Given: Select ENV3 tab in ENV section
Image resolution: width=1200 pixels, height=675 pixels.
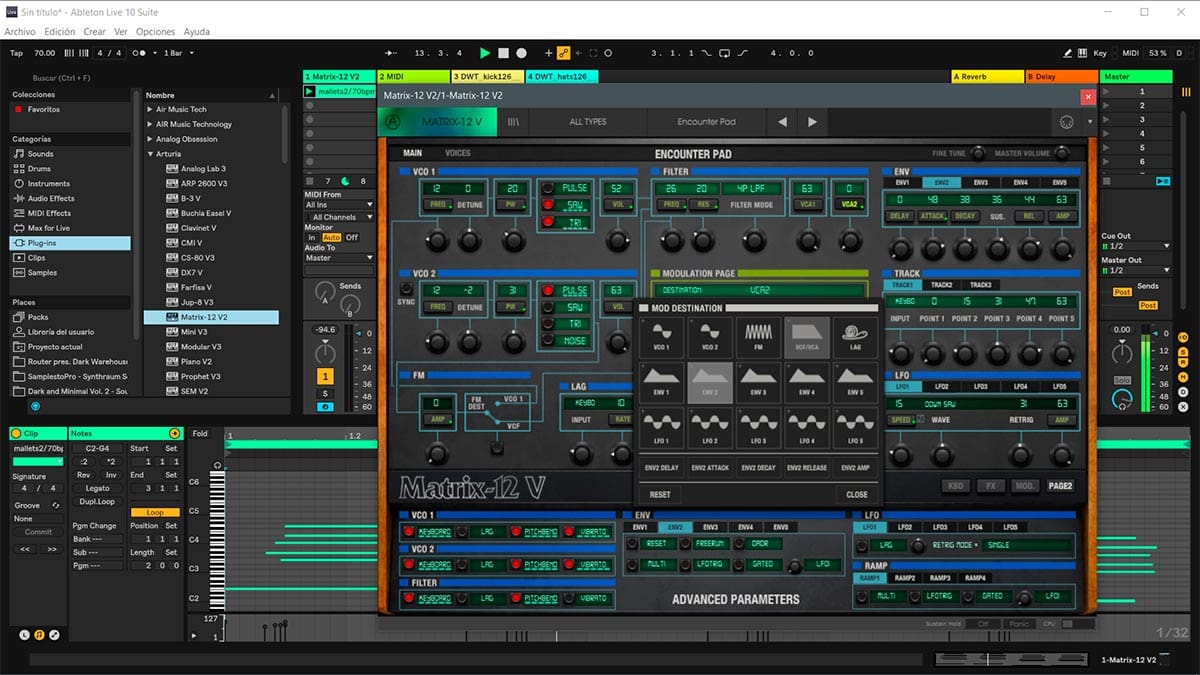Looking at the screenshot, I should [x=980, y=183].
